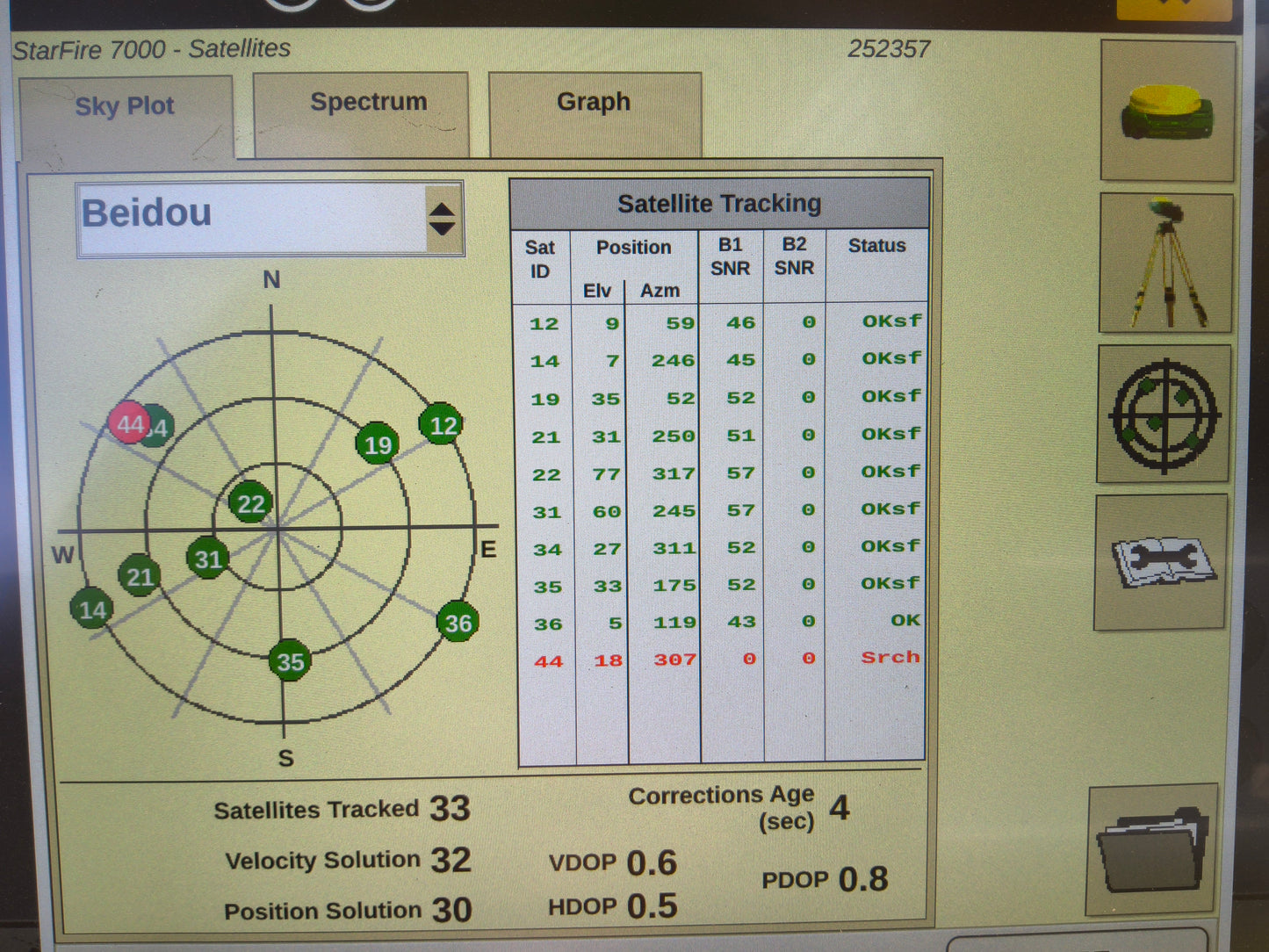Select Sat ID 35 in tracking table
The height and width of the screenshot is (952, 1269).
pos(548,587)
